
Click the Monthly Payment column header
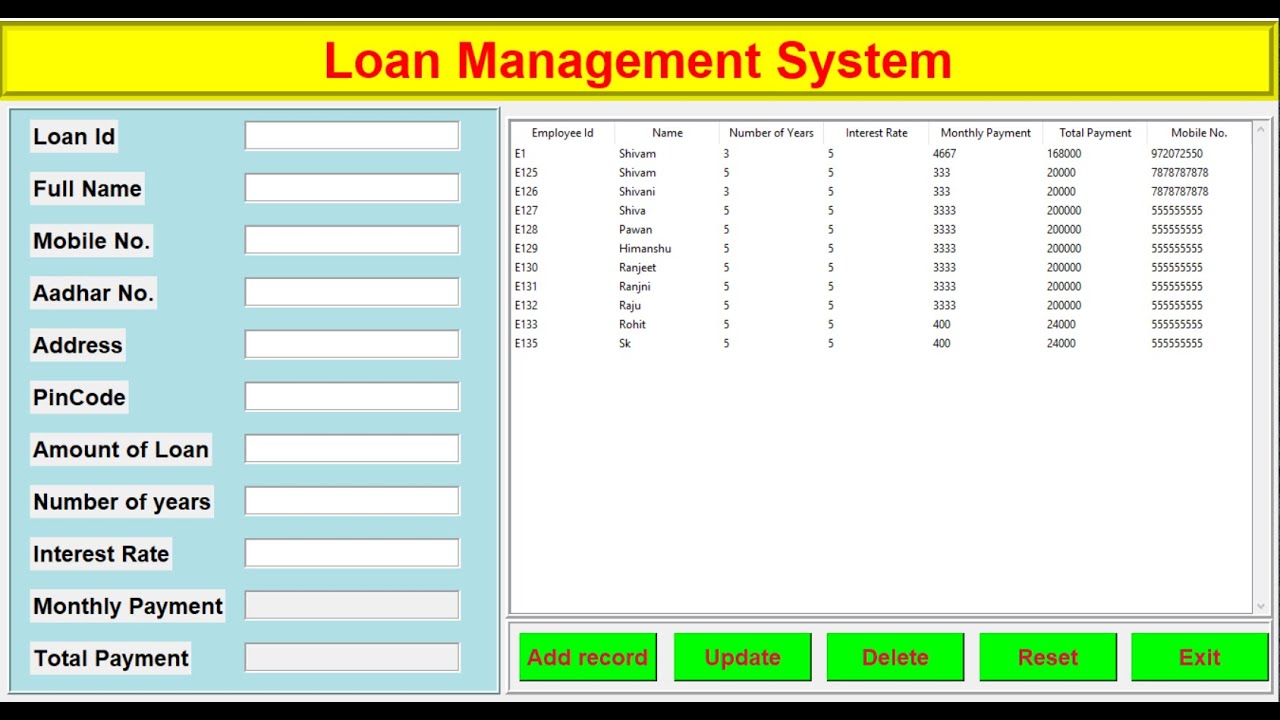tap(985, 133)
